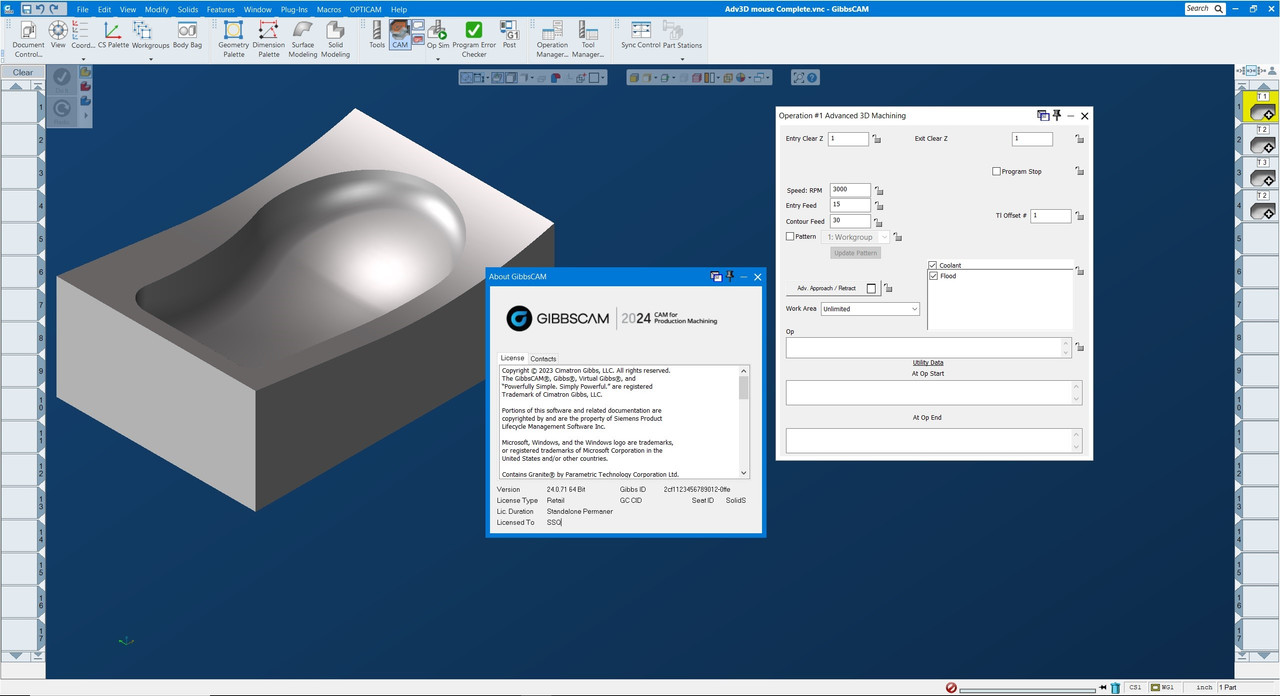Open the CS Palette
This screenshot has width=1280, height=696.
[113, 35]
